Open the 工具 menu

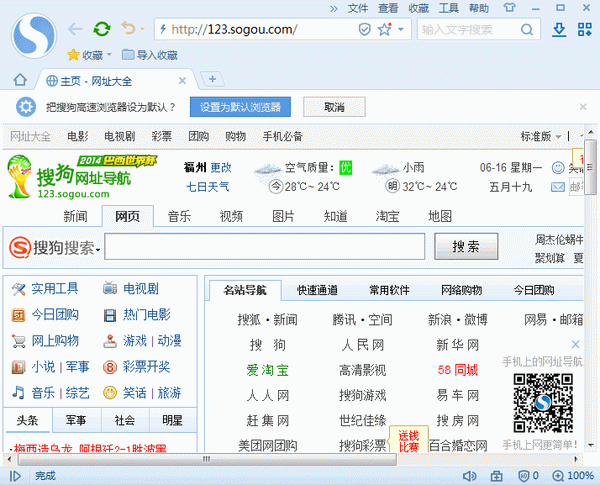pyautogui.click(x=448, y=8)
